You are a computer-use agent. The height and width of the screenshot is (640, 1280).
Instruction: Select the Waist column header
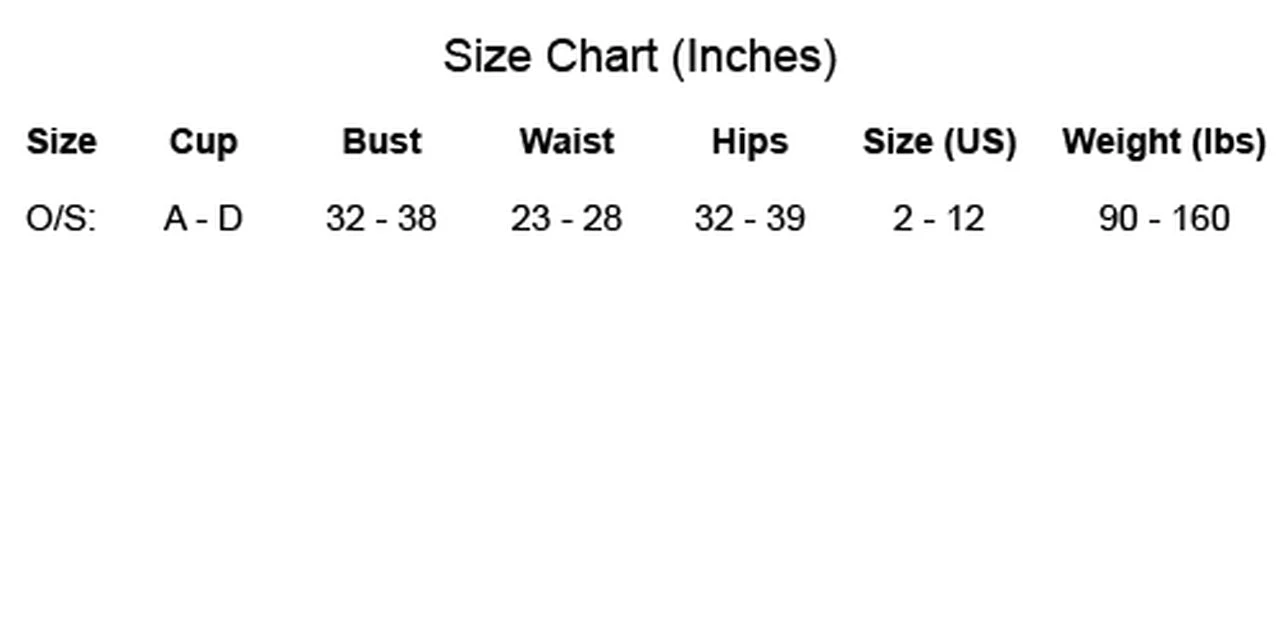pos(567,142)
